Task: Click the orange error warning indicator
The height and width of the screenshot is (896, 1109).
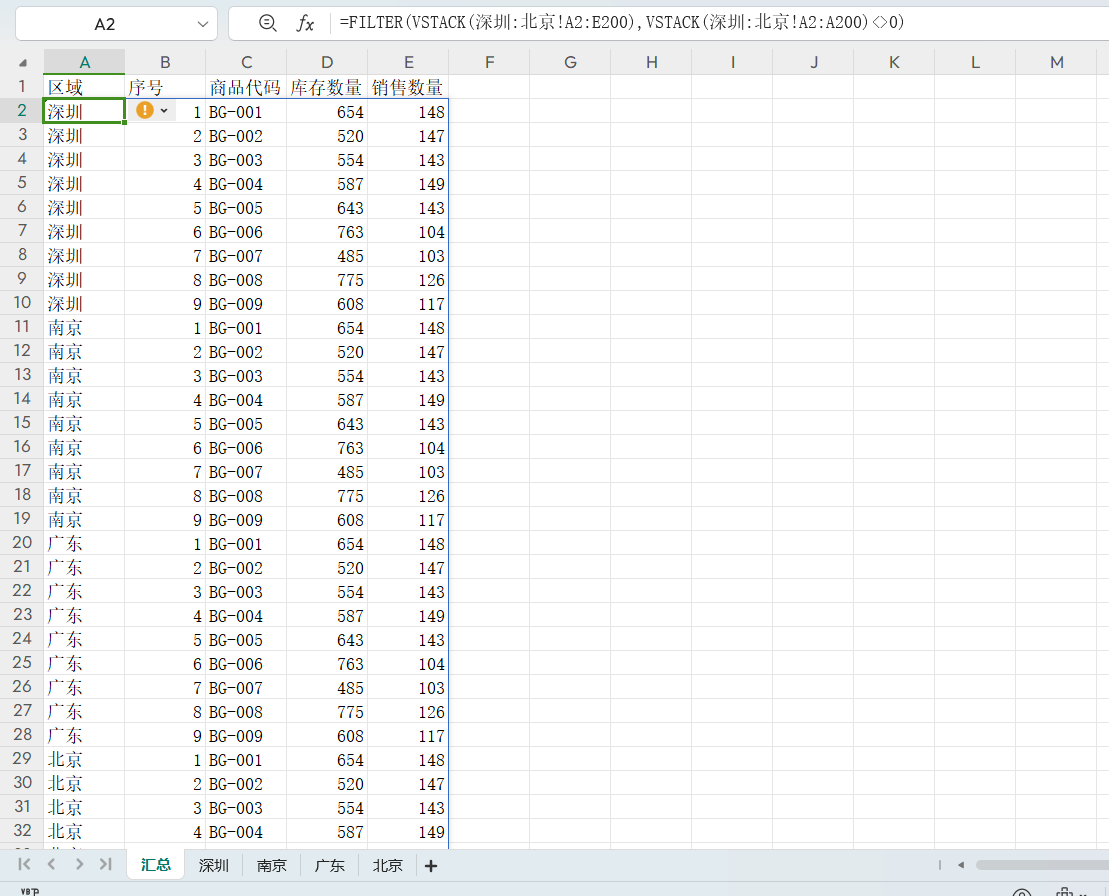Action: pyautogui.click(x=144, y=110)
